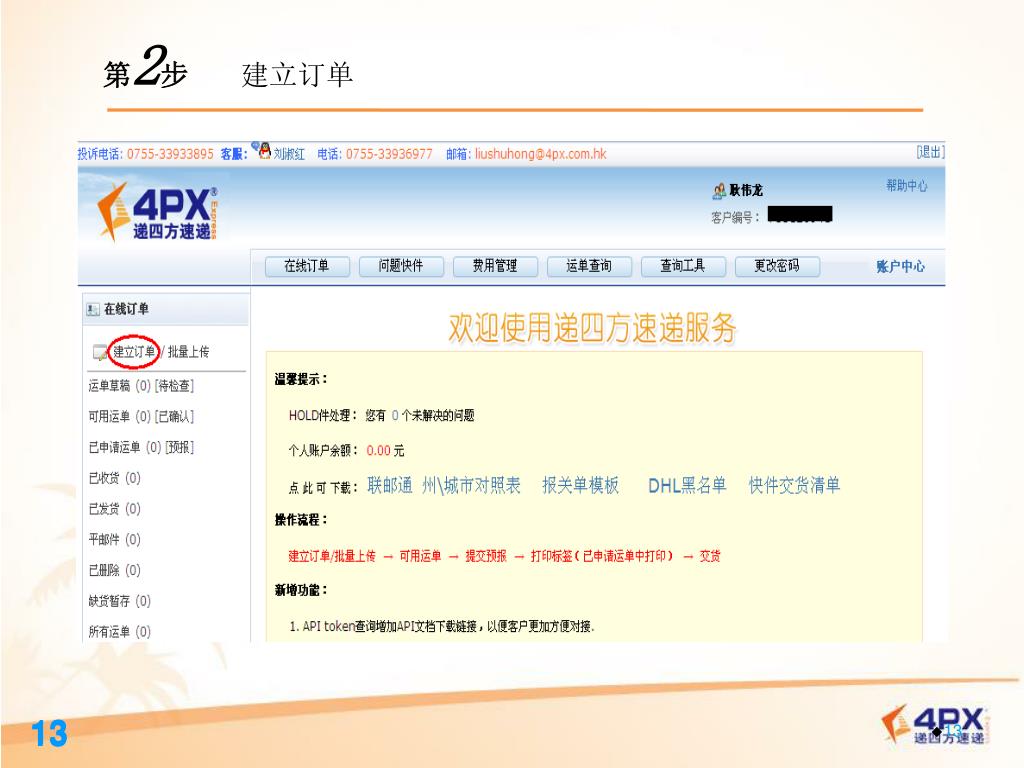
Task: Select 平邮件 (0) in the sidebar
Action: 114,539
